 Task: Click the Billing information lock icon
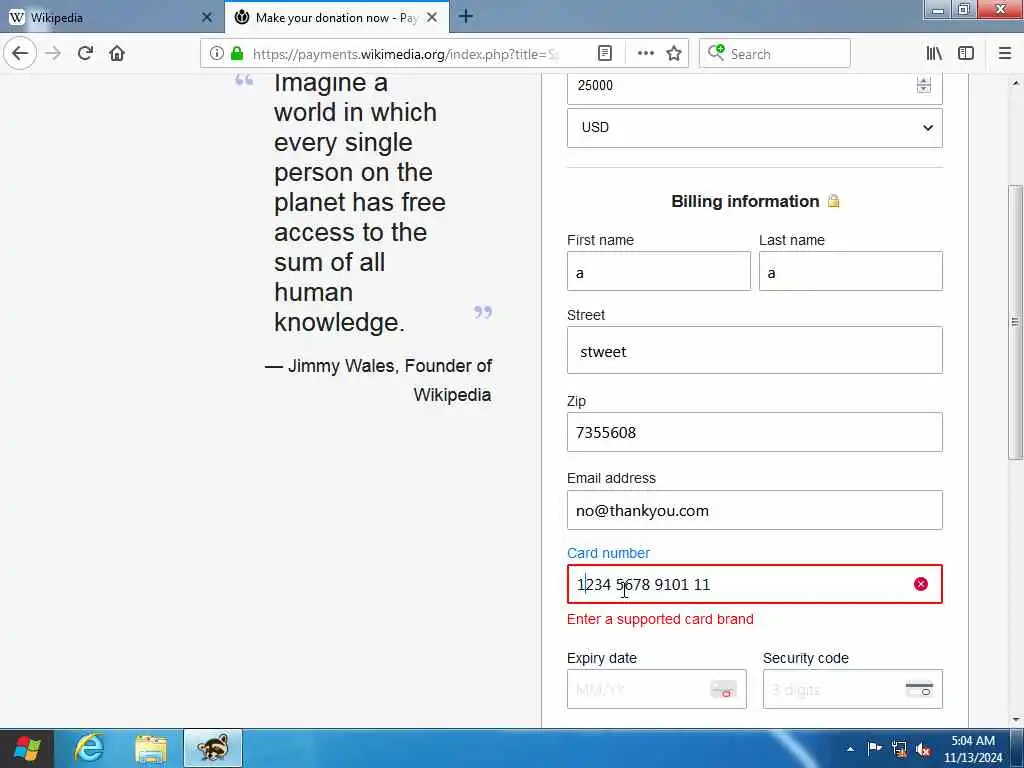pyautogui.click(x=833, y=200)
